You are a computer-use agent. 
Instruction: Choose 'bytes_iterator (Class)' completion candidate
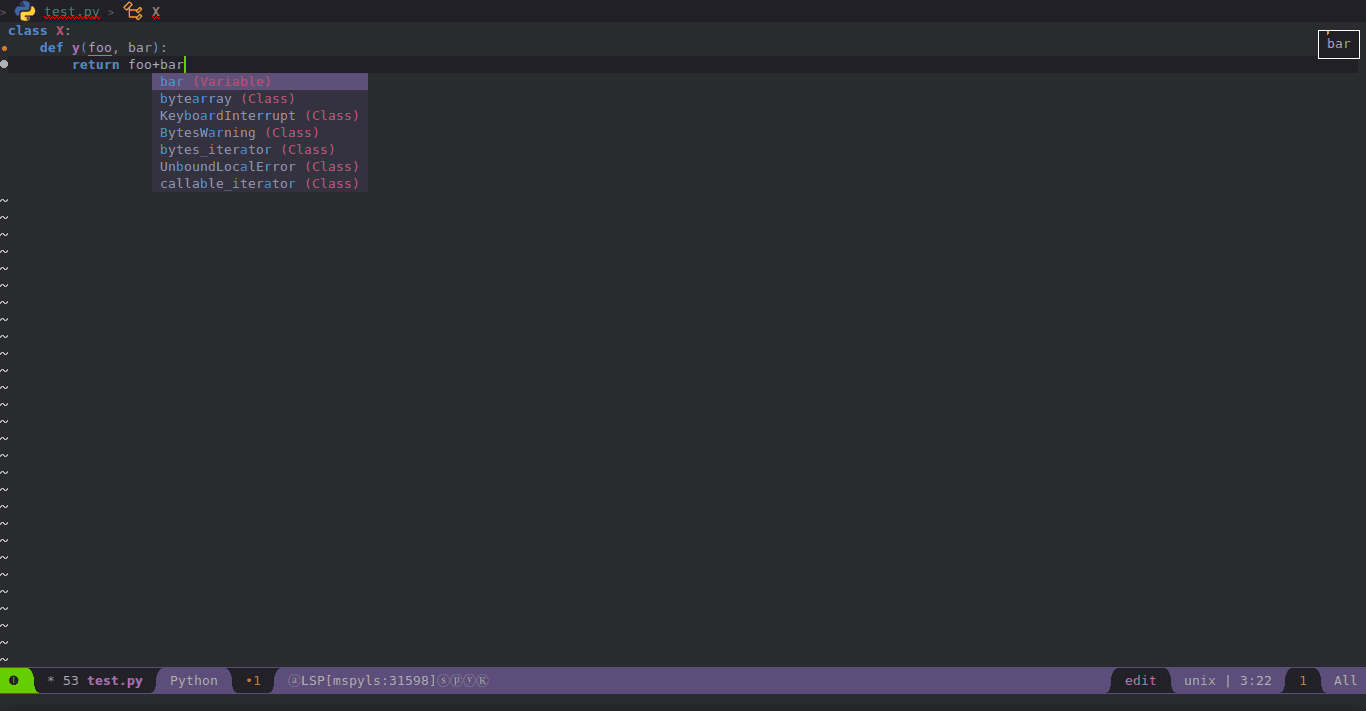tap(260, 149)
